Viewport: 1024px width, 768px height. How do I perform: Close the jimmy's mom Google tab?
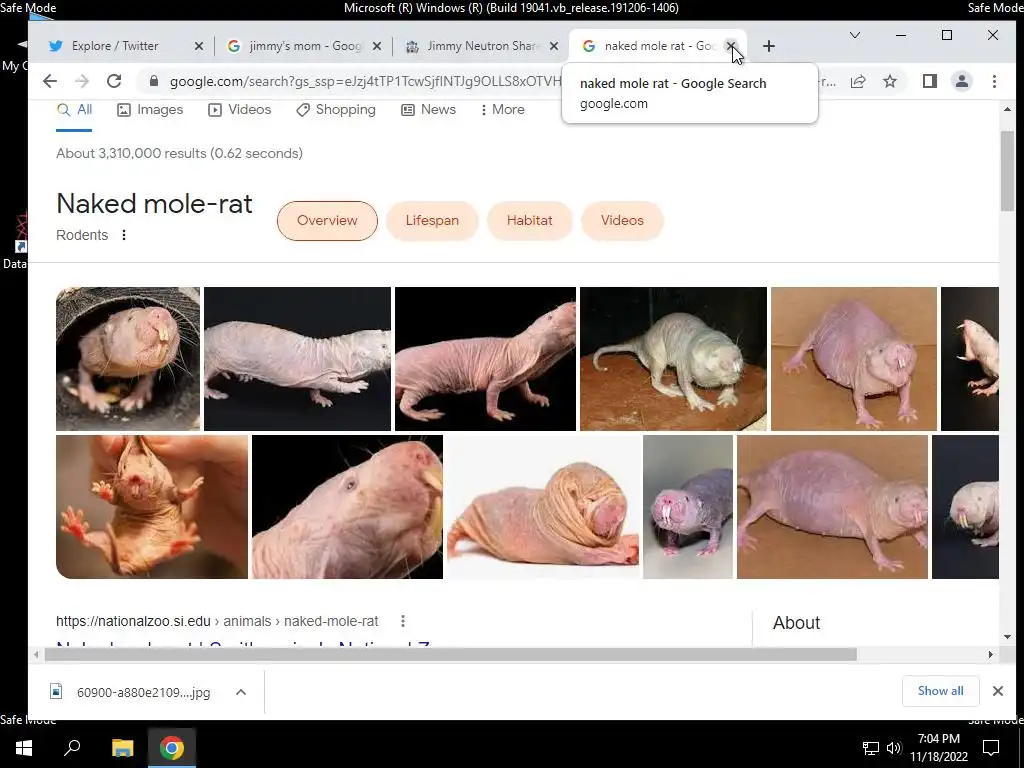click(x=377, y=46)
